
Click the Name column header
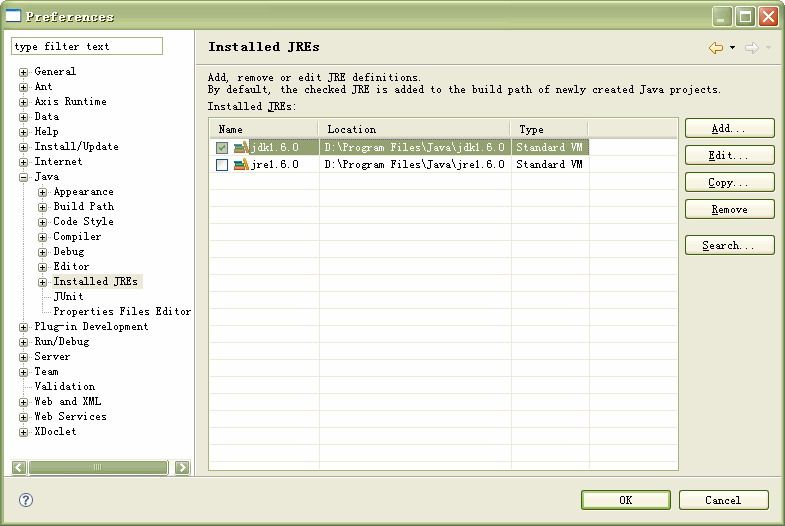(263, 129)
